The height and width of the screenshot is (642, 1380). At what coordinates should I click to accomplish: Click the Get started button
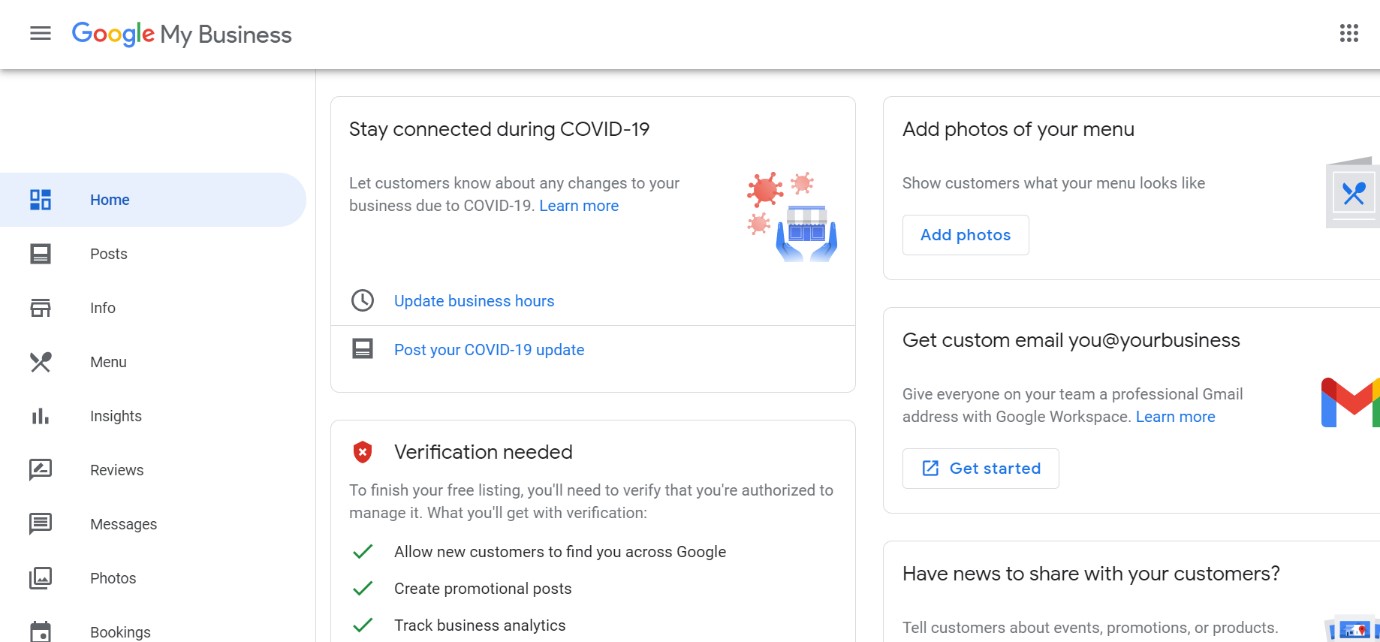[980, 468]
